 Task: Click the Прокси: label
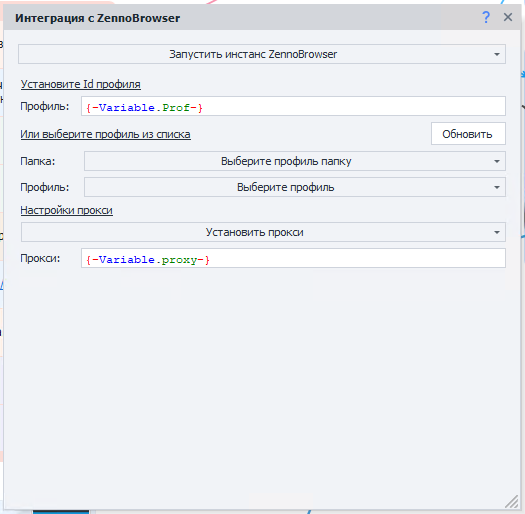point(40,258)
